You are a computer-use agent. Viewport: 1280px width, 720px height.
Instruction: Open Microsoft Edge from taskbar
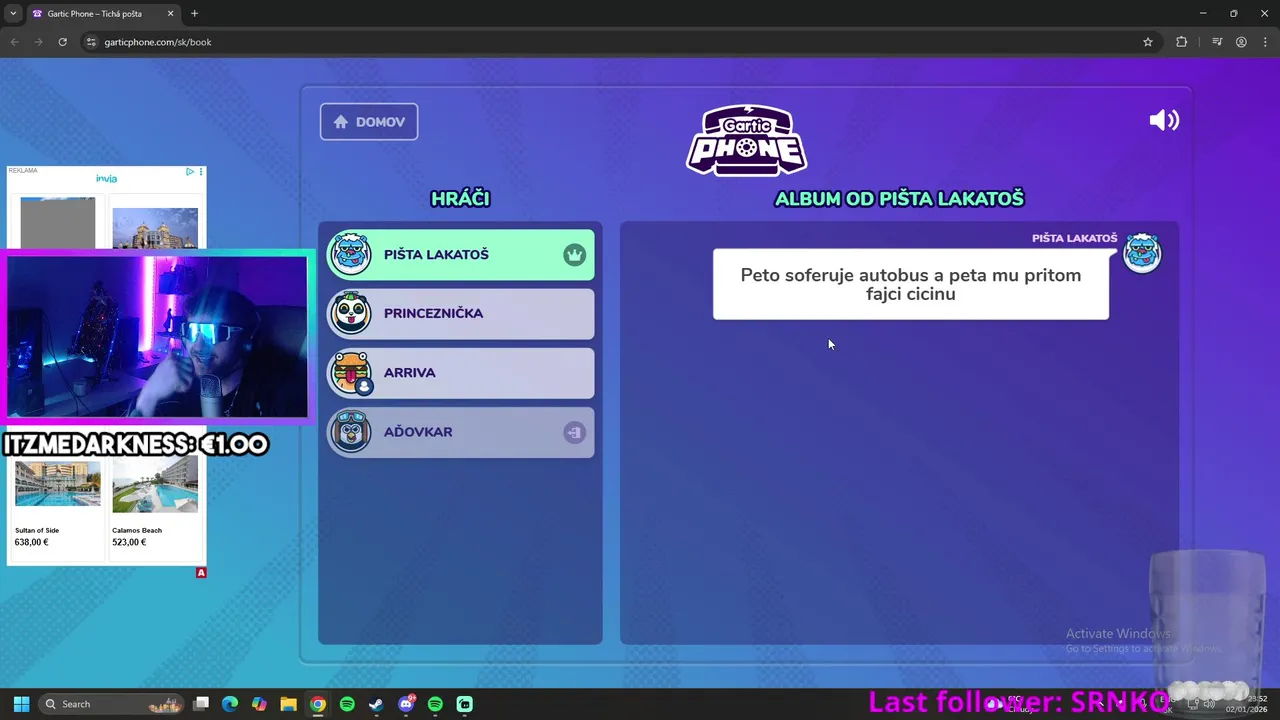[x=230, y=704]
